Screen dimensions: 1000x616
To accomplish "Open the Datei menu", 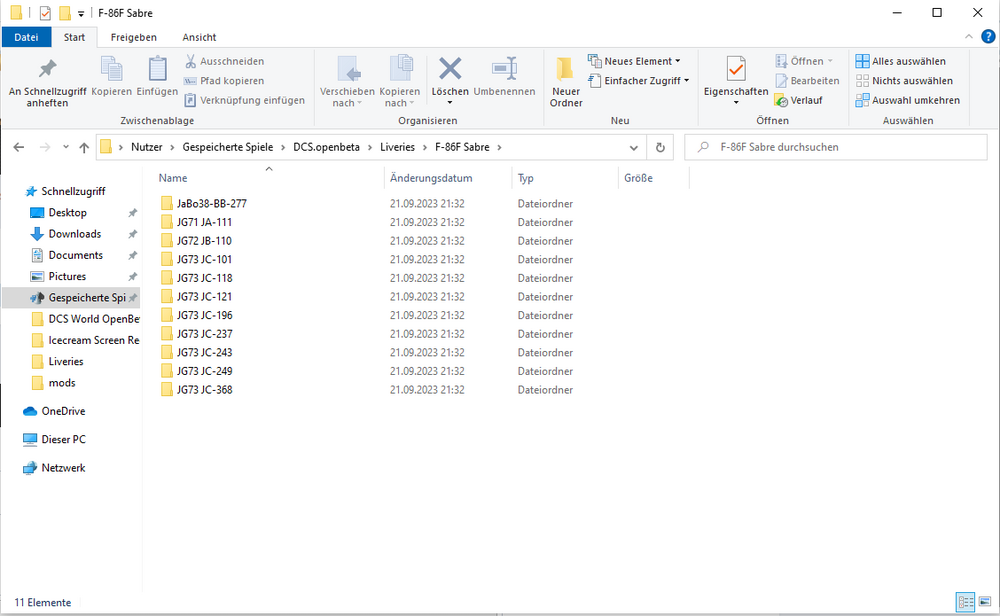I will point(26,38).
